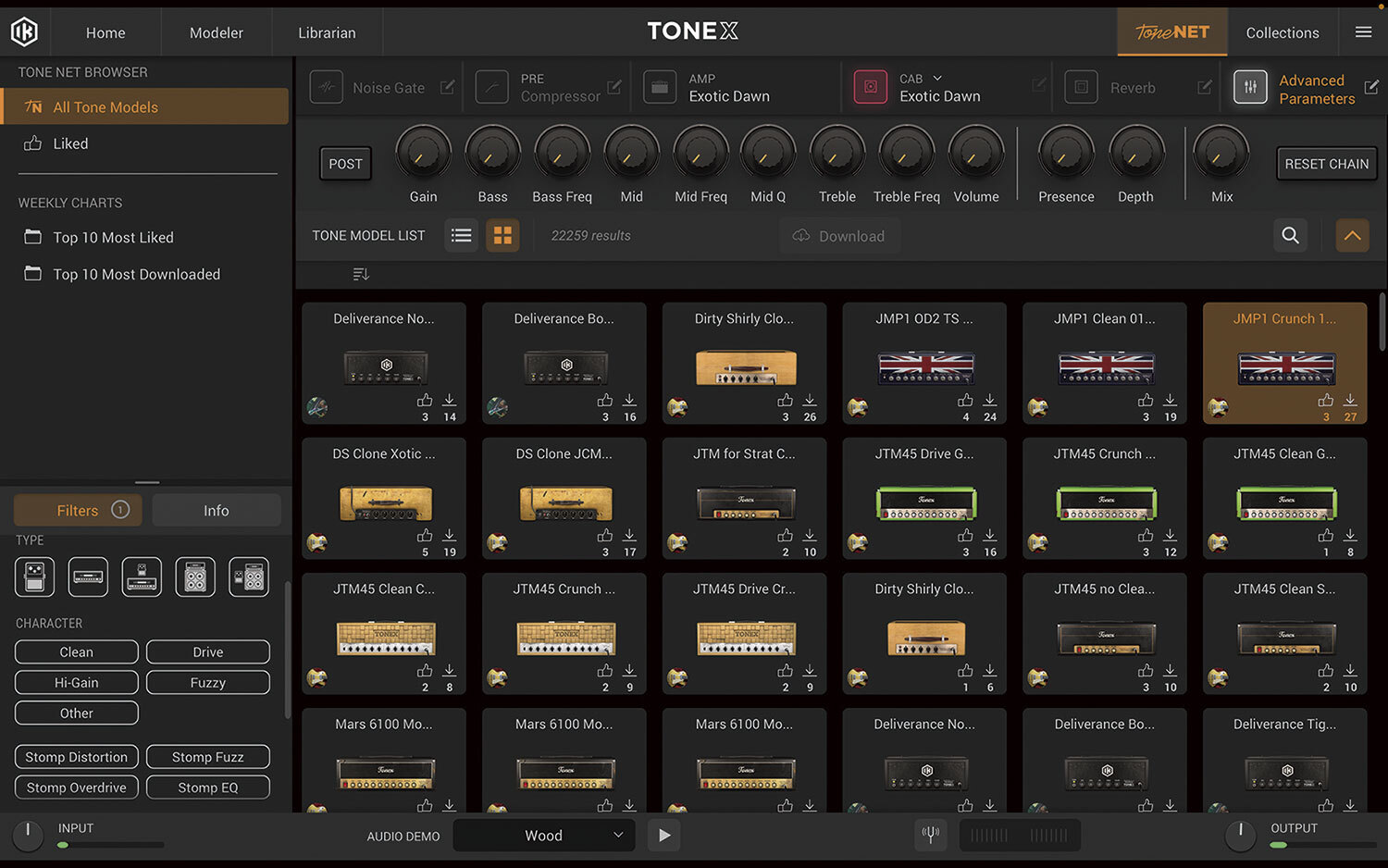The image size is (1388, 868).
Task: Toggle the Other character filter
Action: [77, 713]
